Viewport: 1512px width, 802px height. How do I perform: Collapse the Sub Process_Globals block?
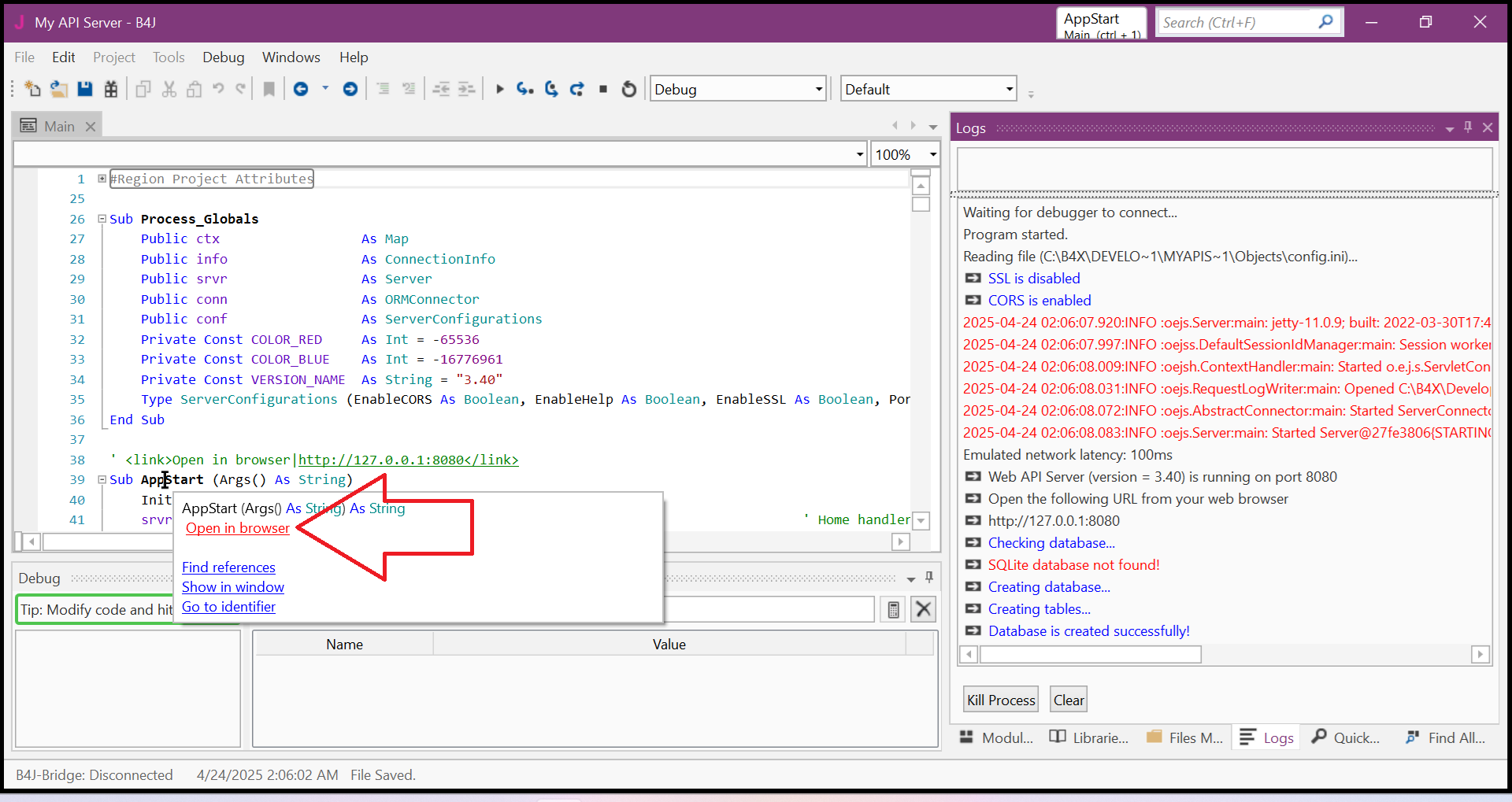pyautogui.click(x=102, y=219)
